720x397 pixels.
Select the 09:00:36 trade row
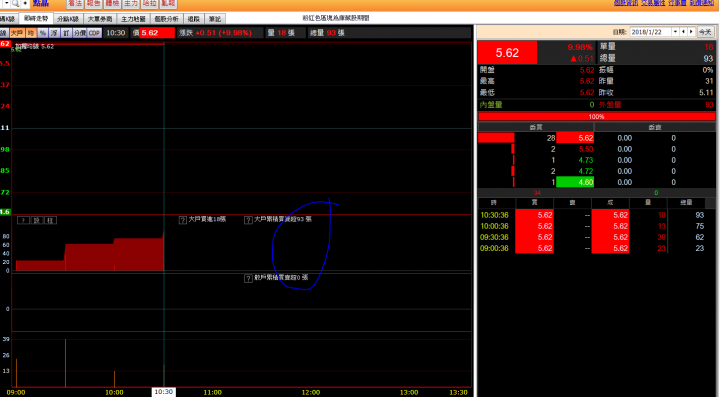click(596, 248)
